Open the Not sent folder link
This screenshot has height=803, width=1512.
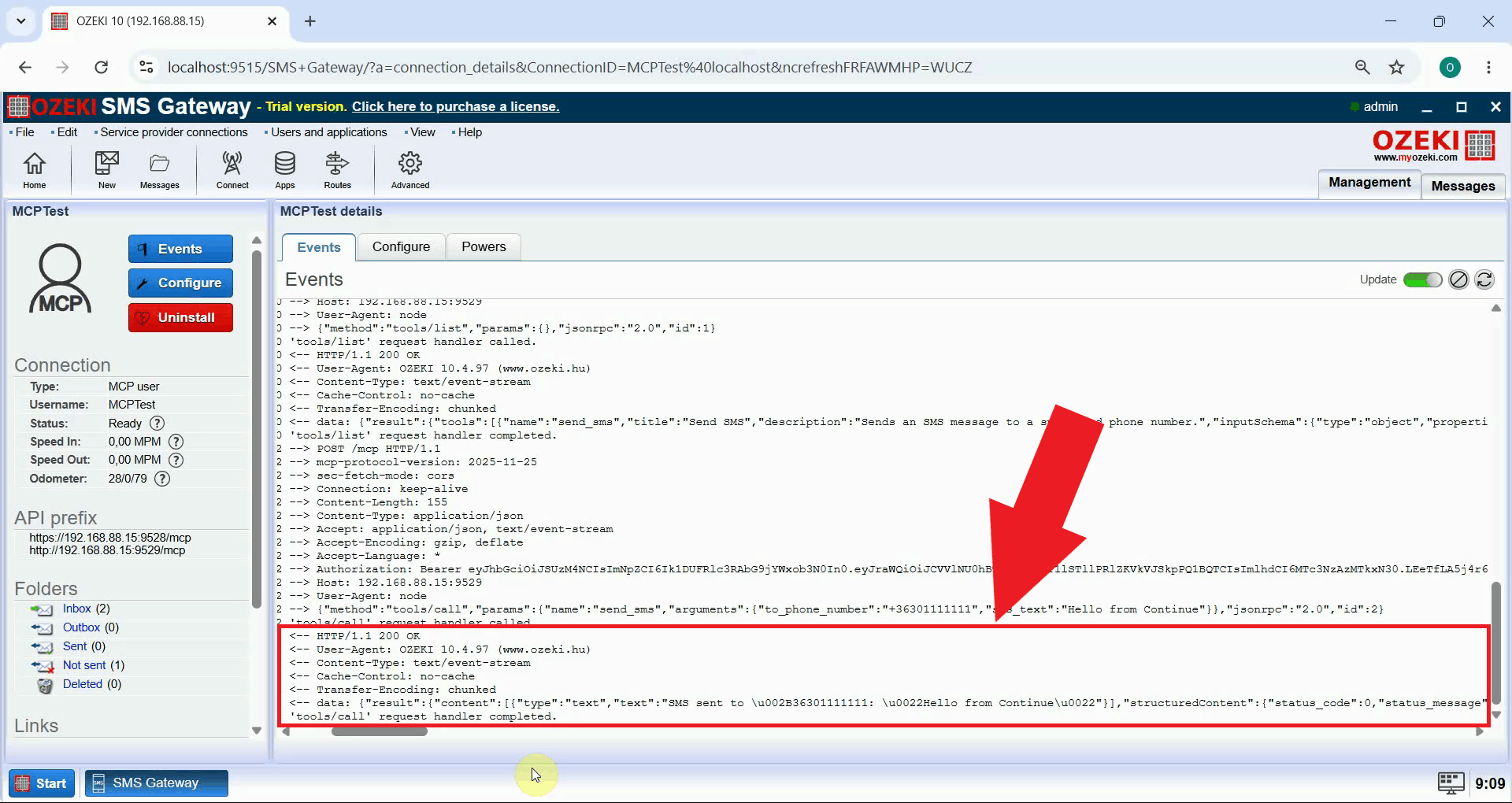tap(84, 665)
